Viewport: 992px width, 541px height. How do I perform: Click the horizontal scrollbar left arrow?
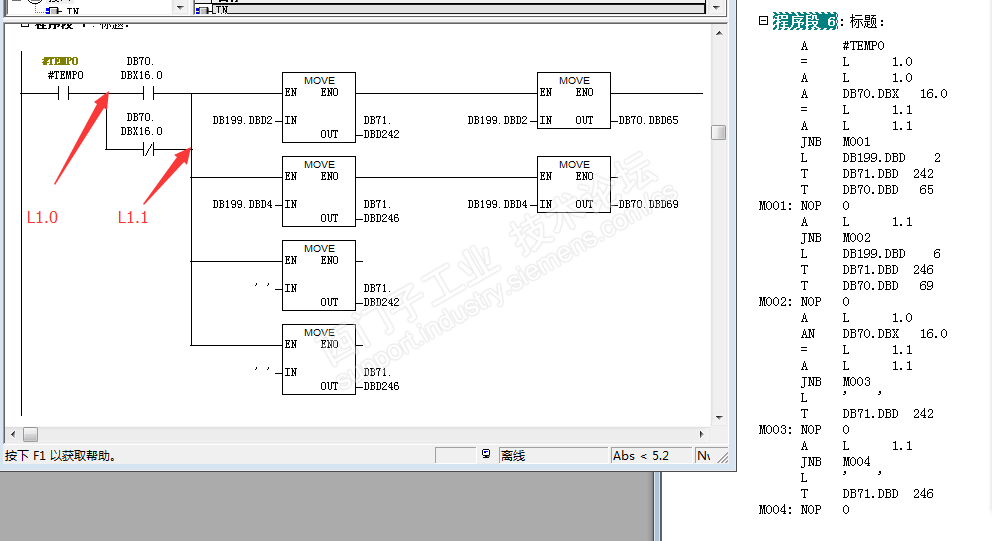click(13, 434)
